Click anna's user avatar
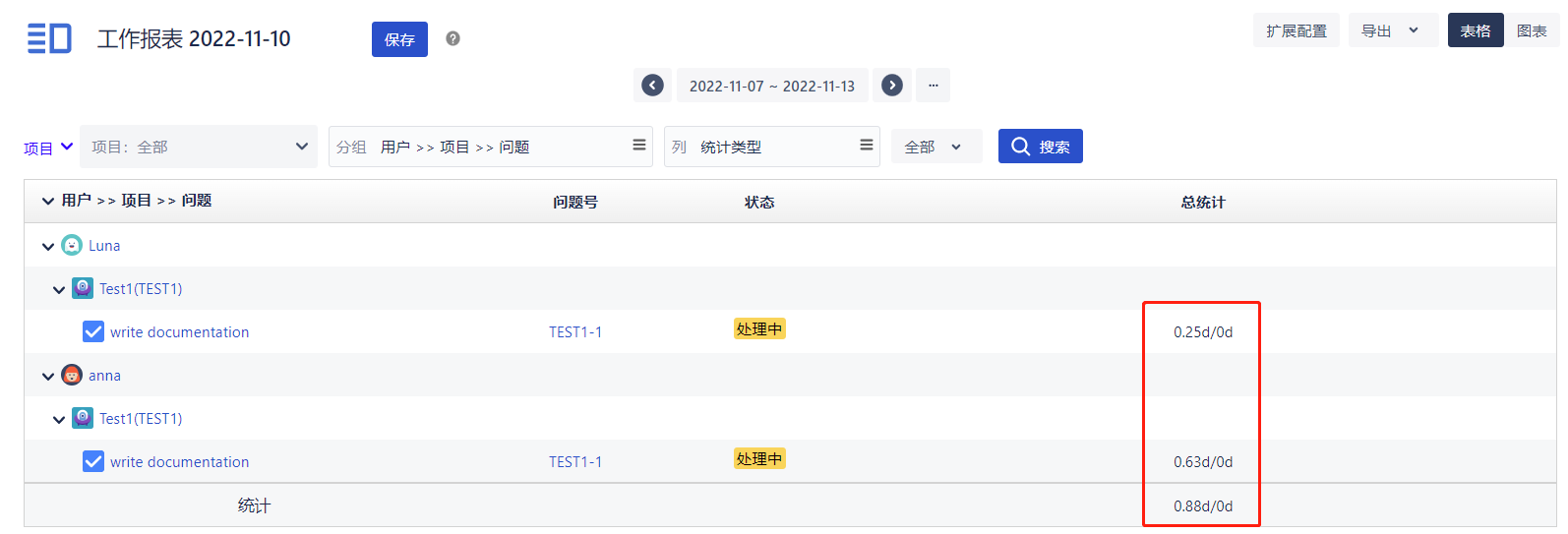Screen dimensions: 1568x534 pos(72,375)
